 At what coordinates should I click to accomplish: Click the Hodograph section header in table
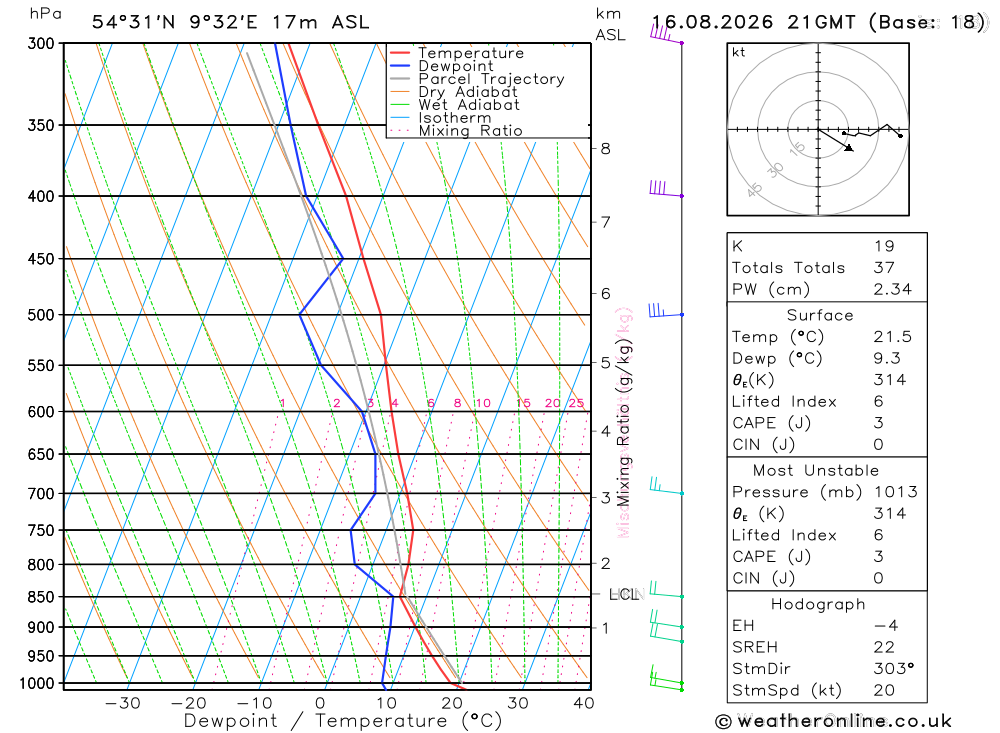[818, 605]
